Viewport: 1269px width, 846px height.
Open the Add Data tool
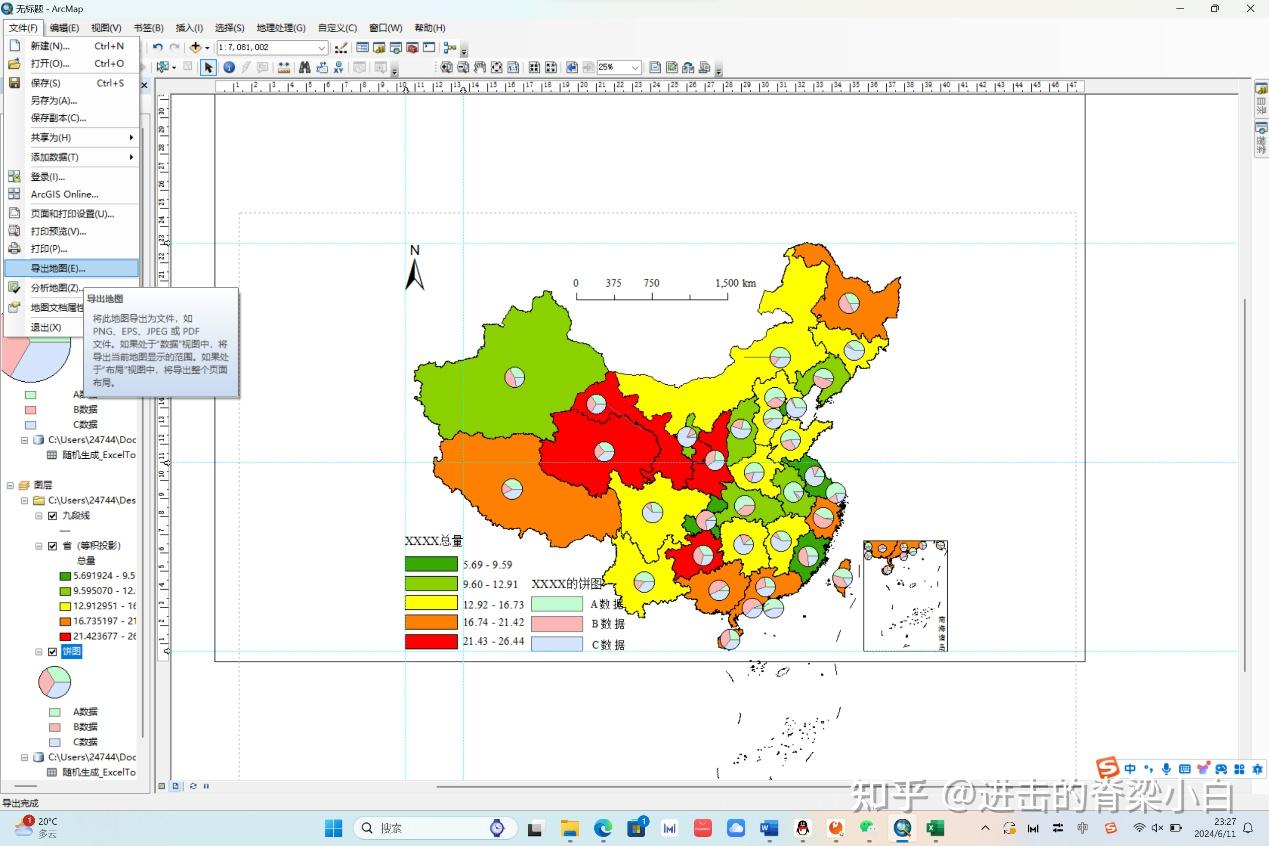coord(196,46)
